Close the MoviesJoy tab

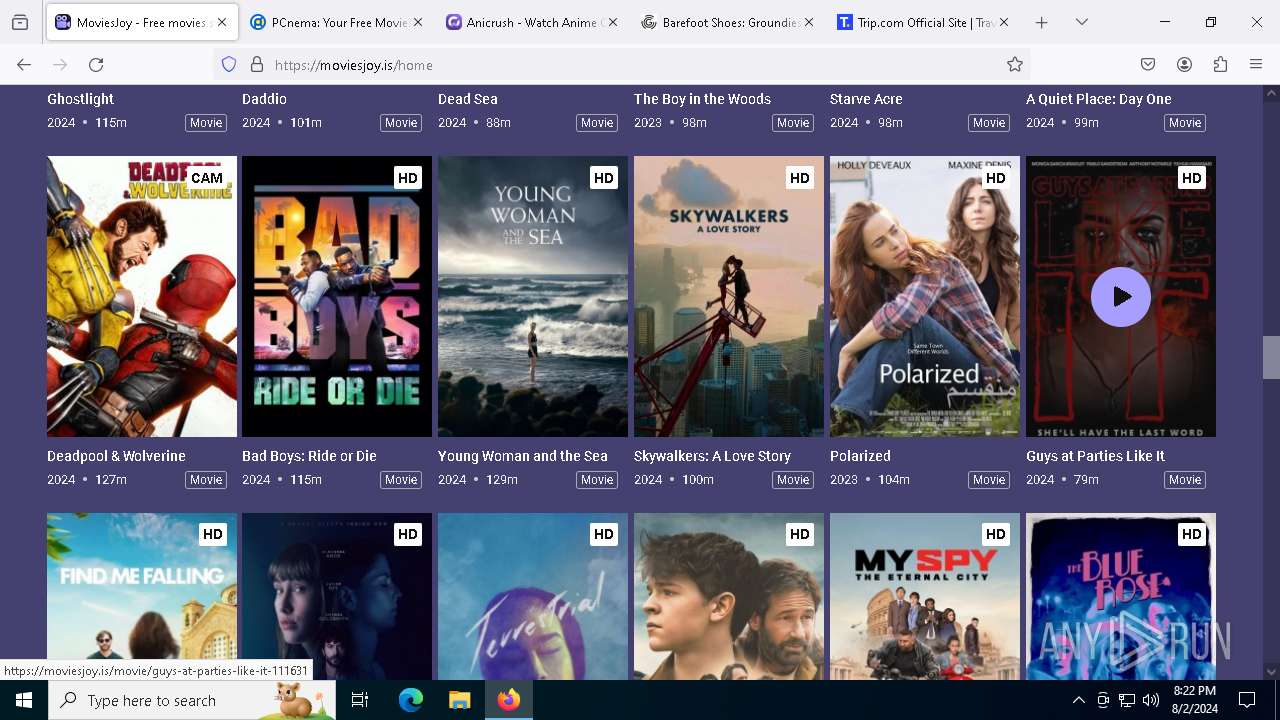(221, 22)
